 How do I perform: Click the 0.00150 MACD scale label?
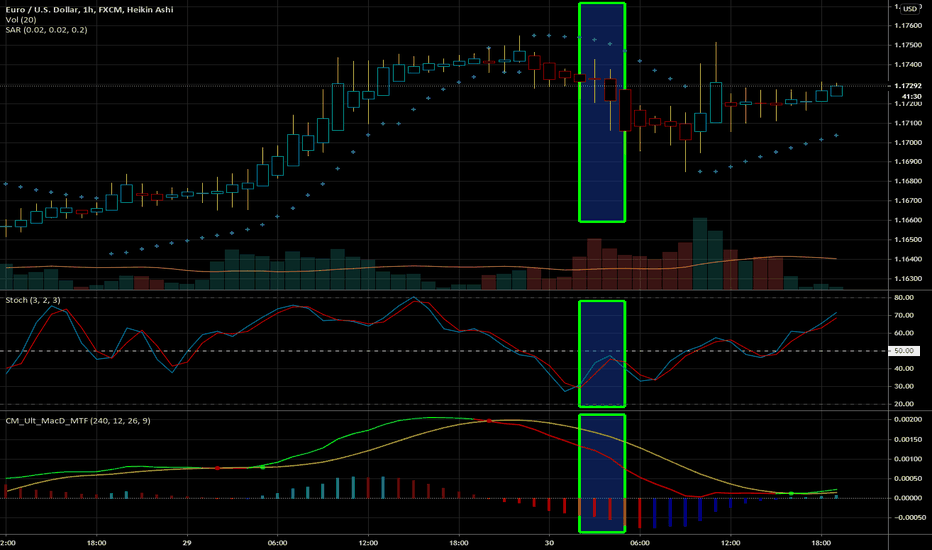coord(908,439)
